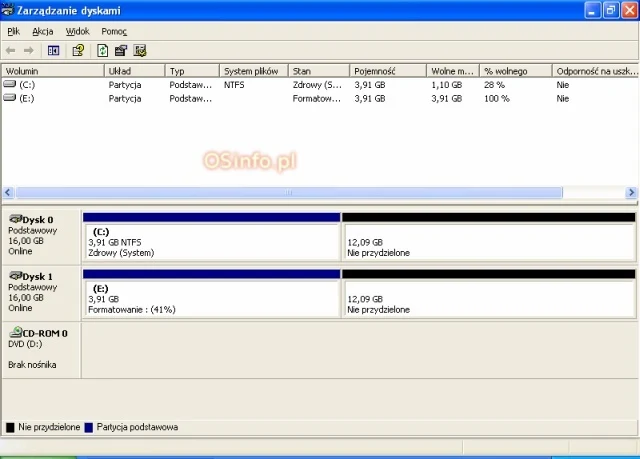This screenshot has width=640, height=459.
Task: Click the Properties toolbar icon
Action: (121, 50)
